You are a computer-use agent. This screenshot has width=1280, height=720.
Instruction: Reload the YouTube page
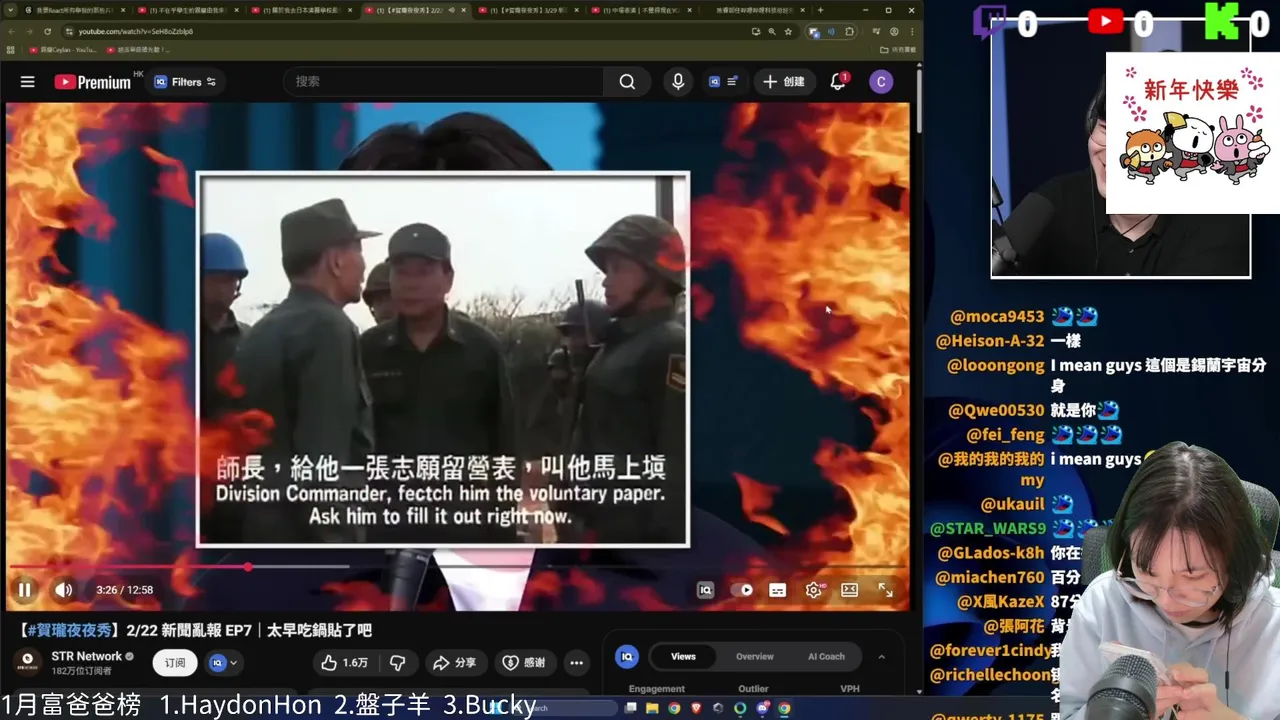(x=47, y=31)
